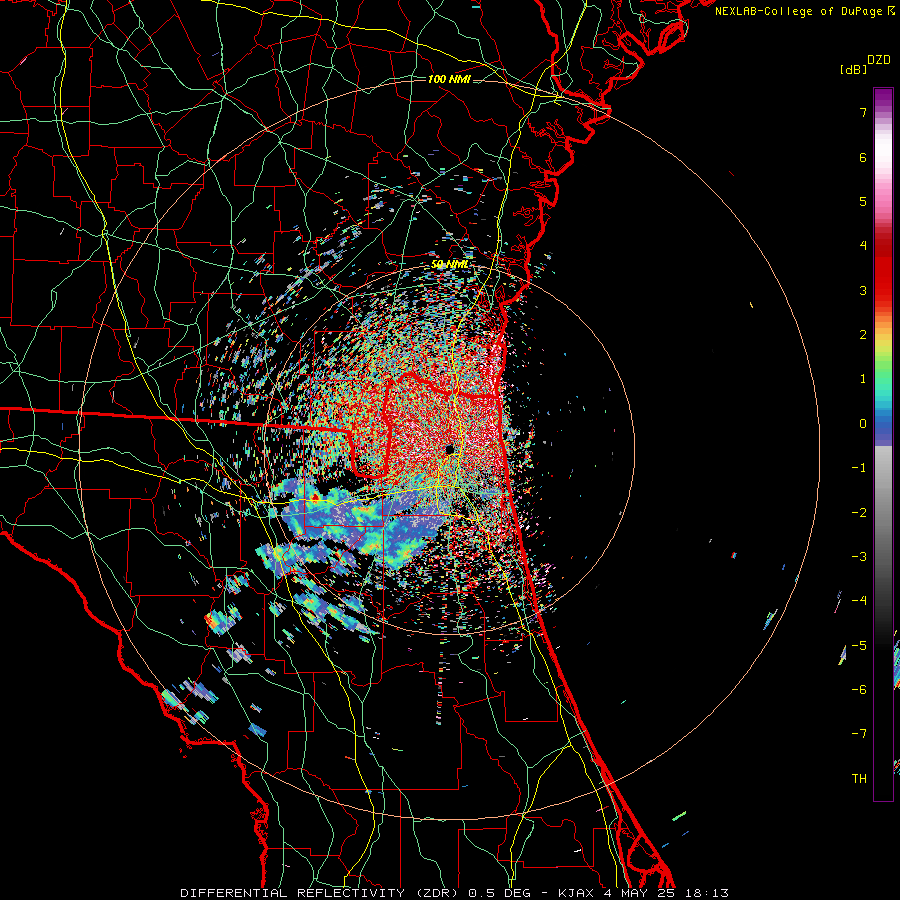Click the 6 value on the scale

click(x=863, y=157)
